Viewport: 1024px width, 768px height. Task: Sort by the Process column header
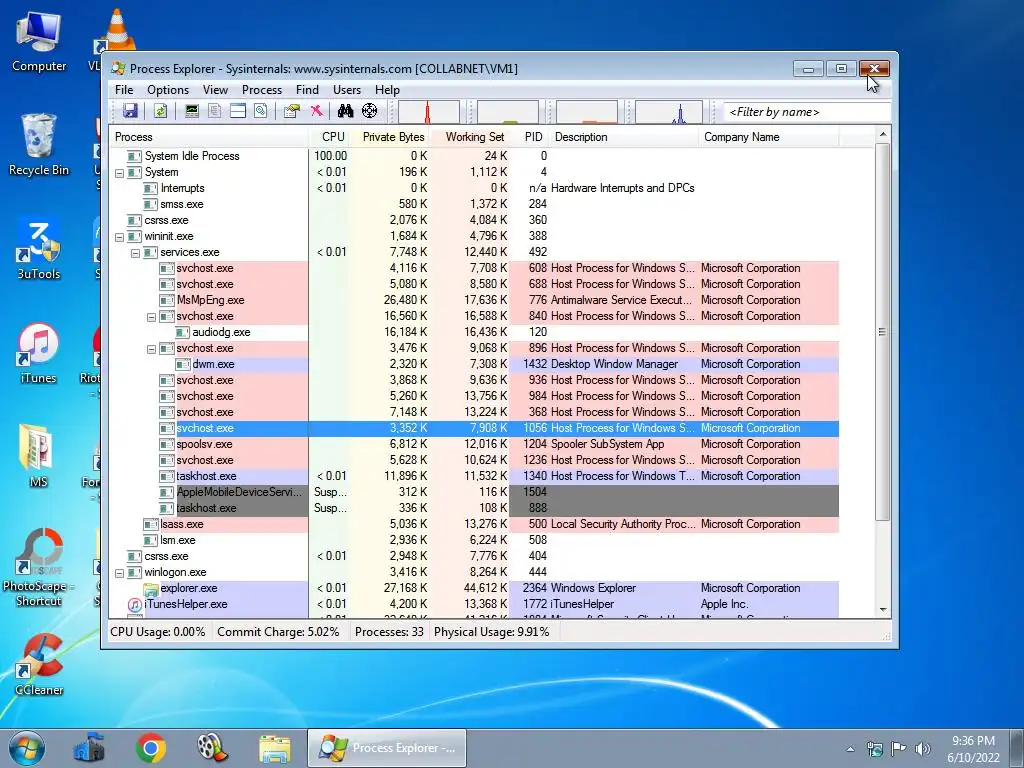(208, 137)
